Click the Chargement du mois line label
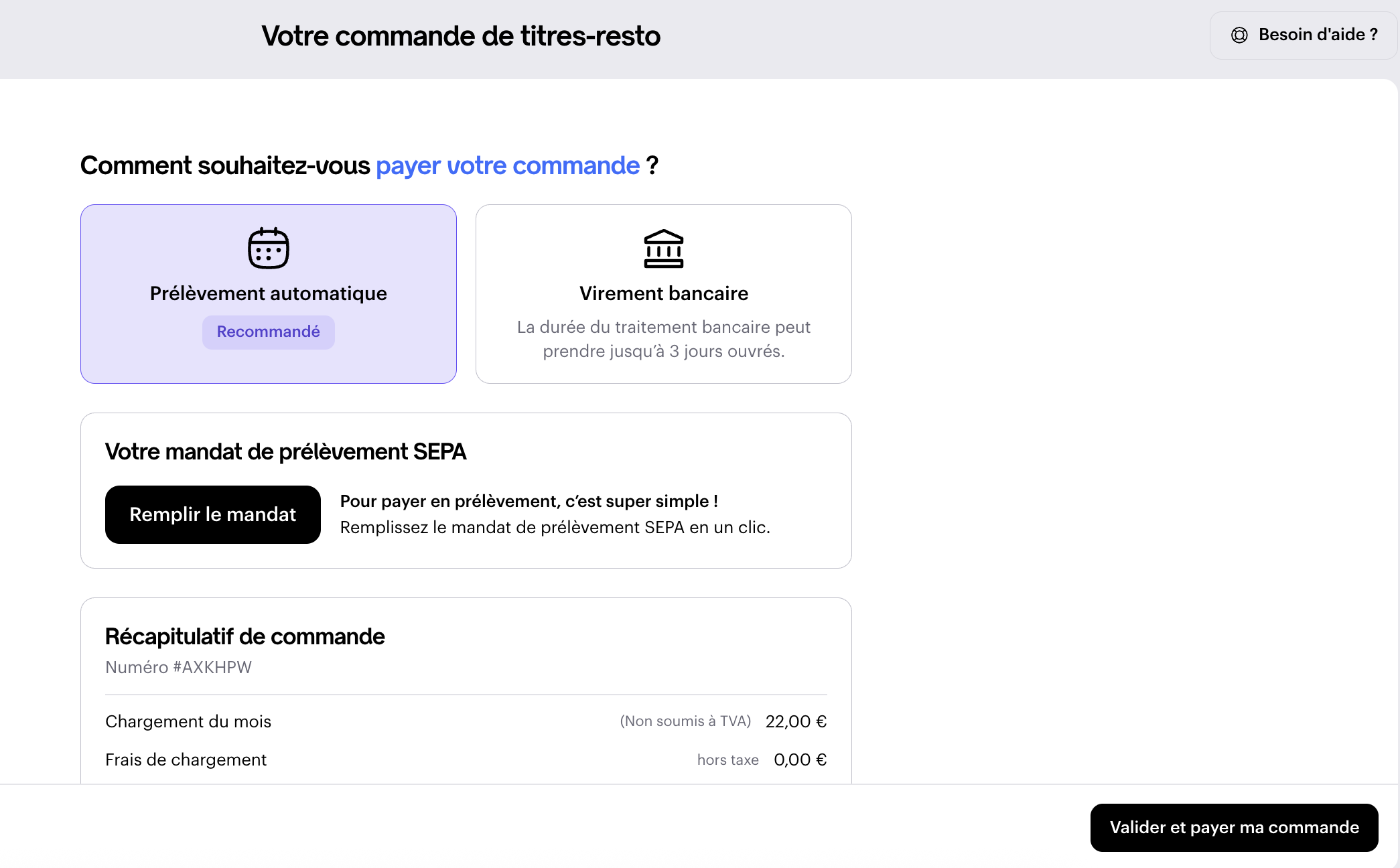The height and width of the screenshot is (868, 1400). [x=188, y=721]
